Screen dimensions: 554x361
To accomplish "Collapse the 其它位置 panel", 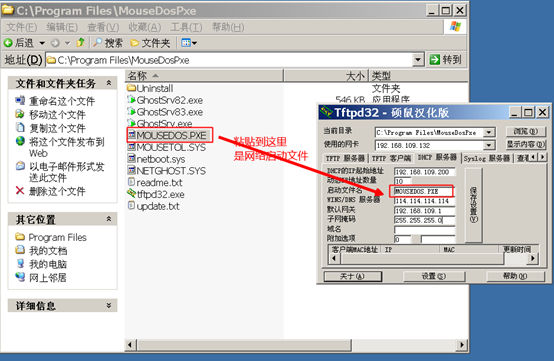I will tap(109, 219).
